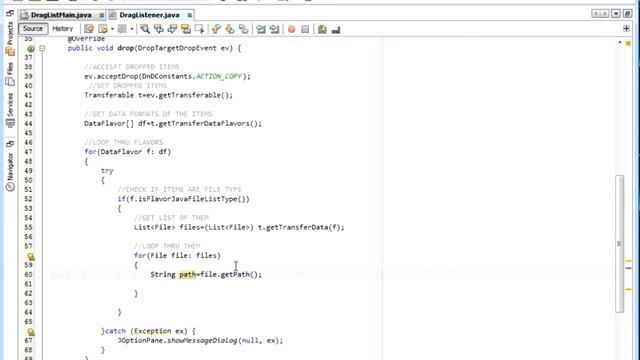640x360 pixels.
Task: Click the navigate Back icon
Action: coord(103,29)
